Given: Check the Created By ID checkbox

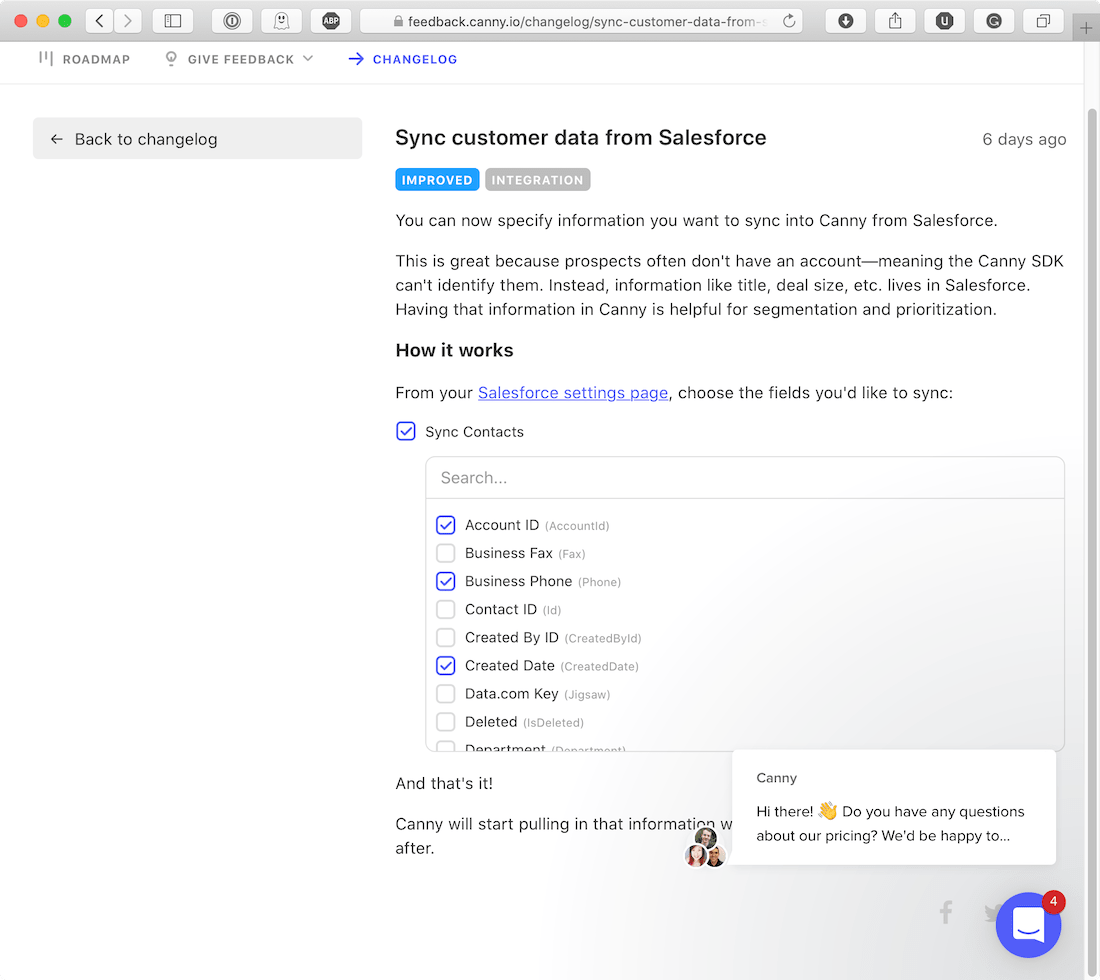Looking at the screenshot, I should tap(445, 637).
